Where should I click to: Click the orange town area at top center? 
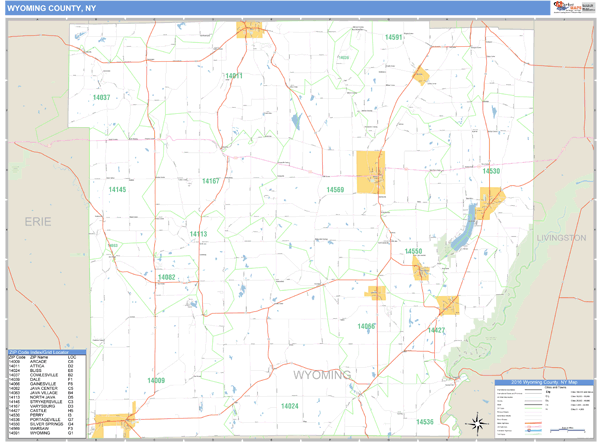(249, 28)
